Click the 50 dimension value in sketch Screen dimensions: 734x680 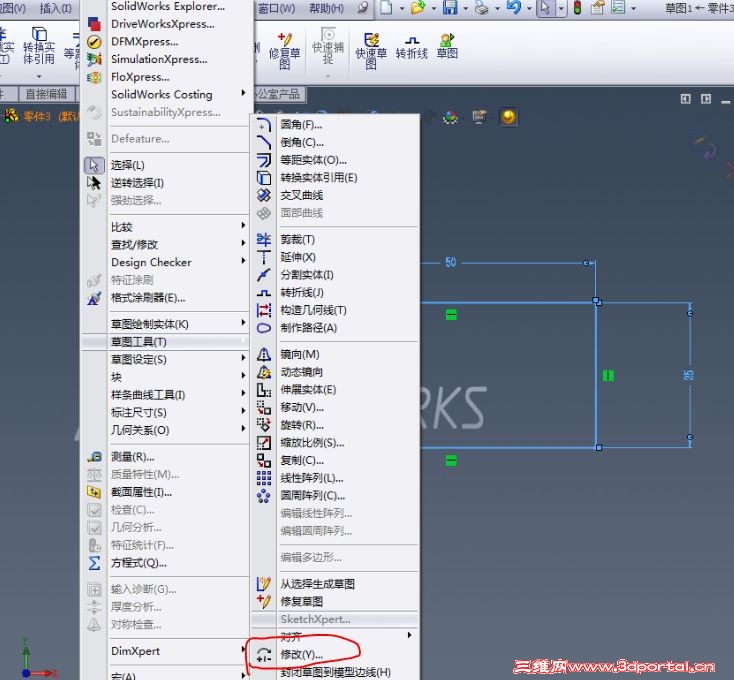click(450, 262)
